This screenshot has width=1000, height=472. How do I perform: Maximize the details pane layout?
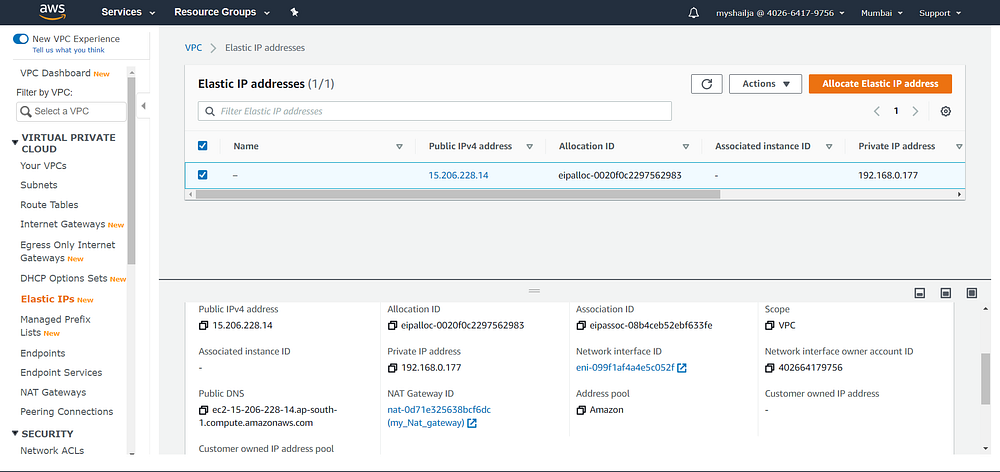(x=972, y=293)
